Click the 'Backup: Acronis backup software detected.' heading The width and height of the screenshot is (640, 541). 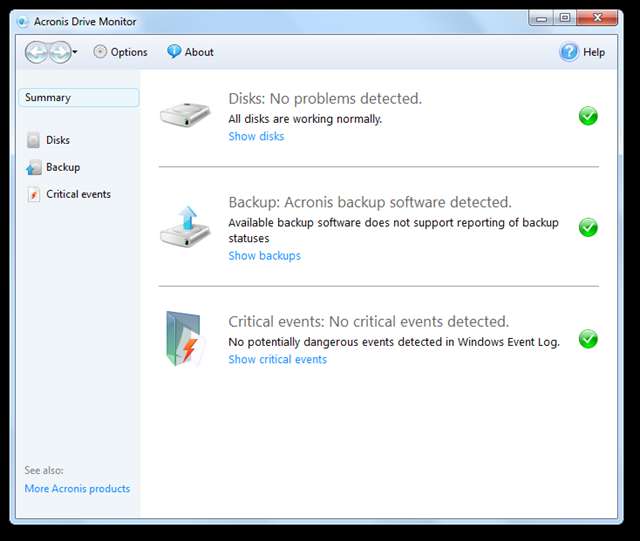tap(370, 203)
